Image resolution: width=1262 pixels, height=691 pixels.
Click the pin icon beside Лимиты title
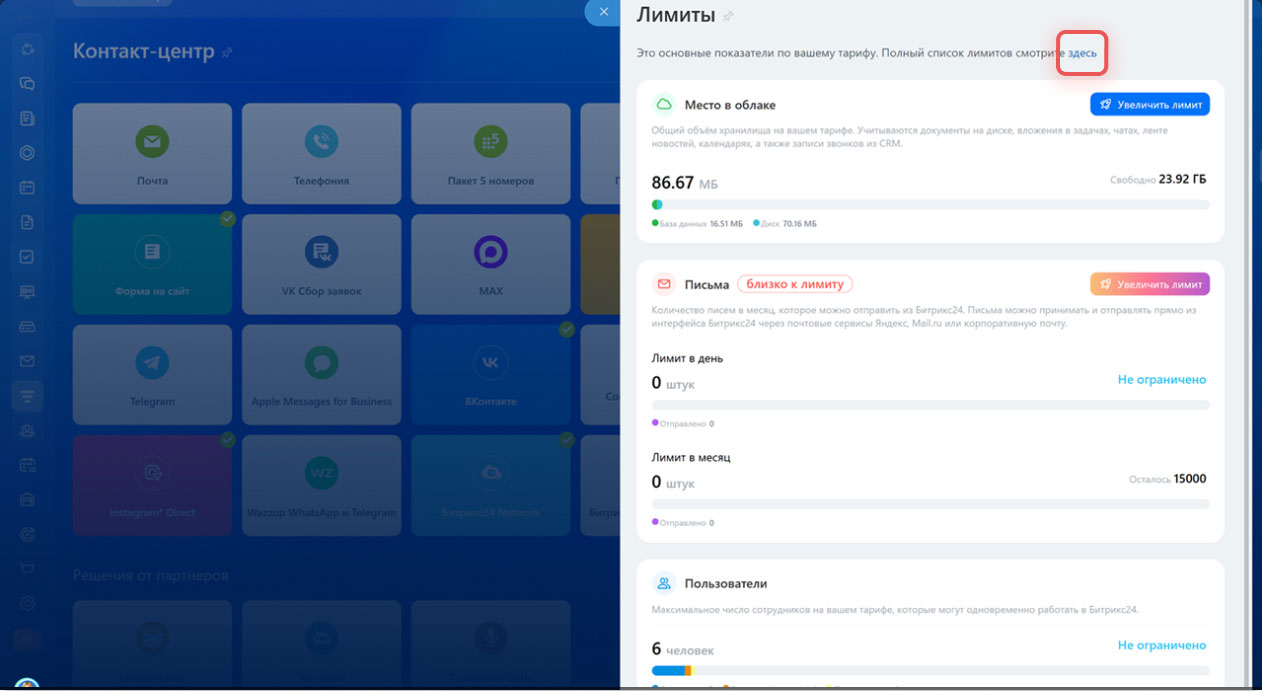point(728,16)
